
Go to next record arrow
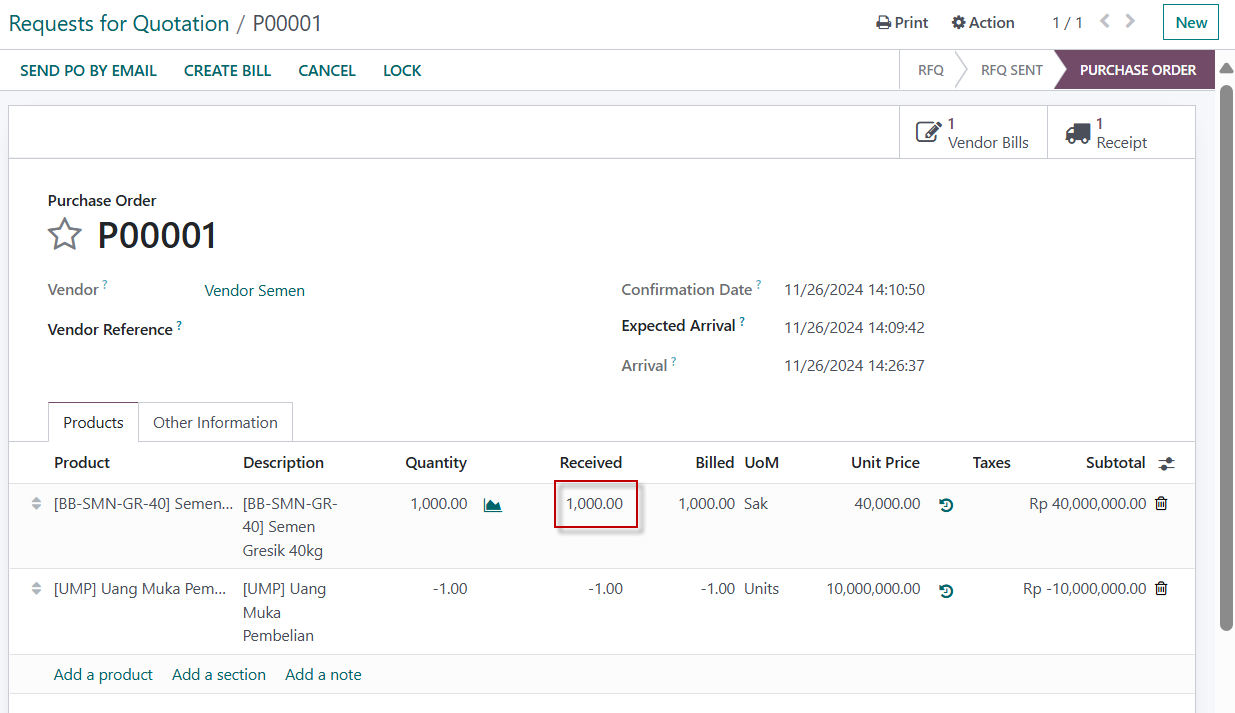click(1130, 21)
